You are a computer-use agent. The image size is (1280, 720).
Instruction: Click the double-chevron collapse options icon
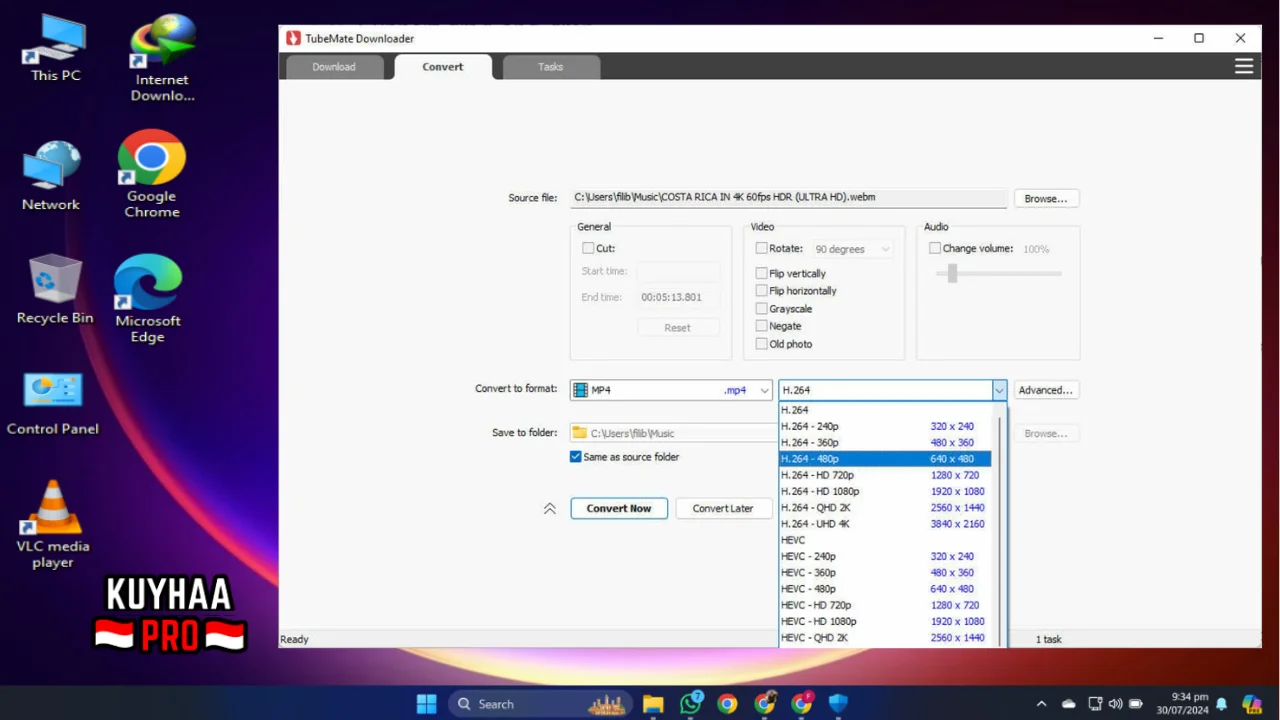549,508
